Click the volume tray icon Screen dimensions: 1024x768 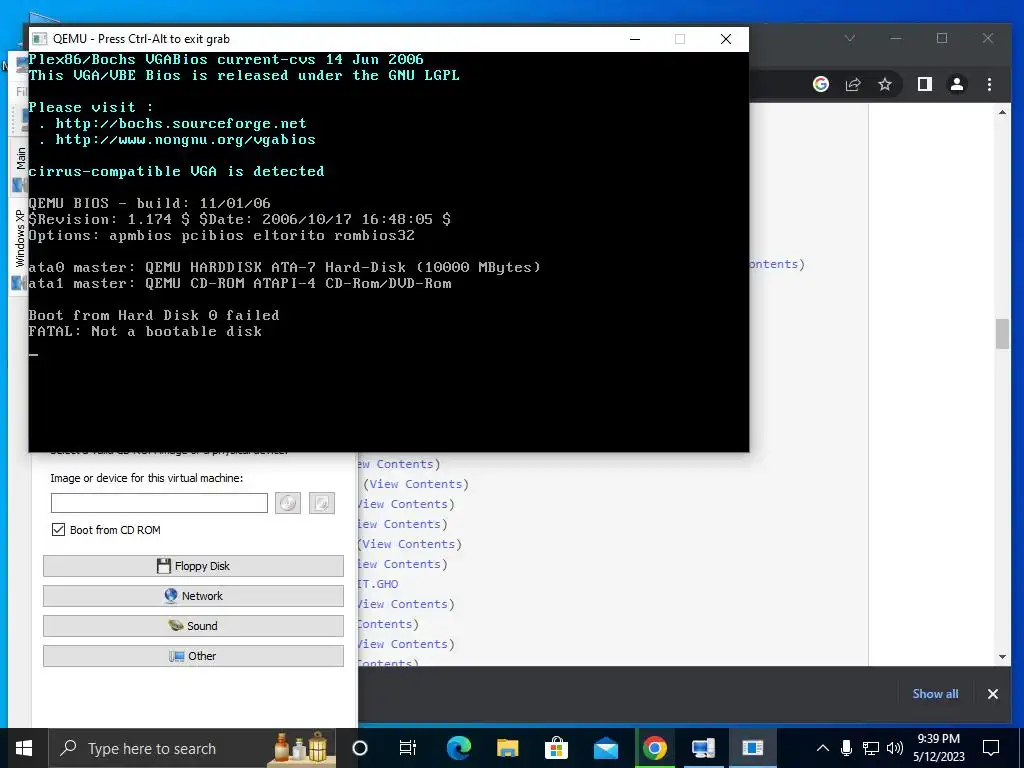[895, 748]
